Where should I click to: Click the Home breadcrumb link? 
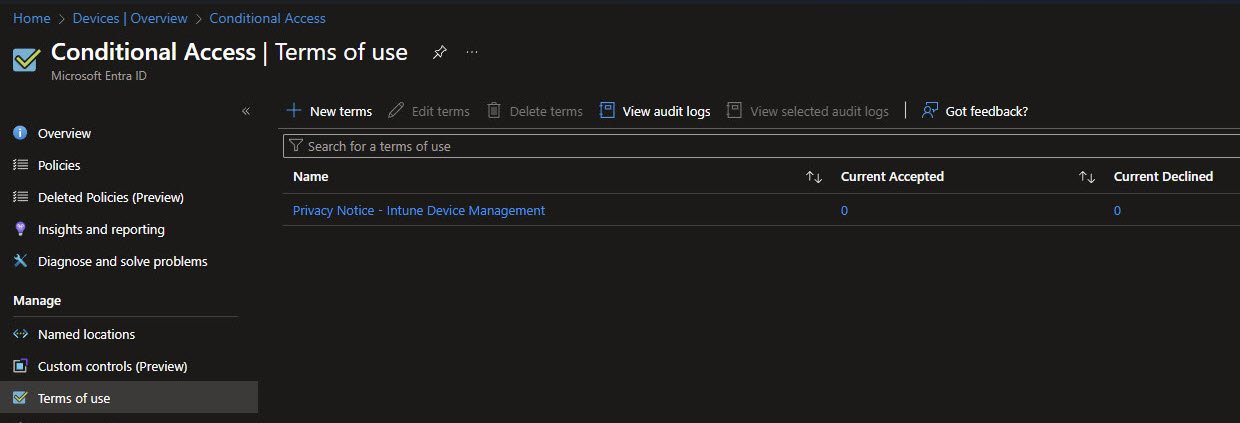click(x=31, y=18)
